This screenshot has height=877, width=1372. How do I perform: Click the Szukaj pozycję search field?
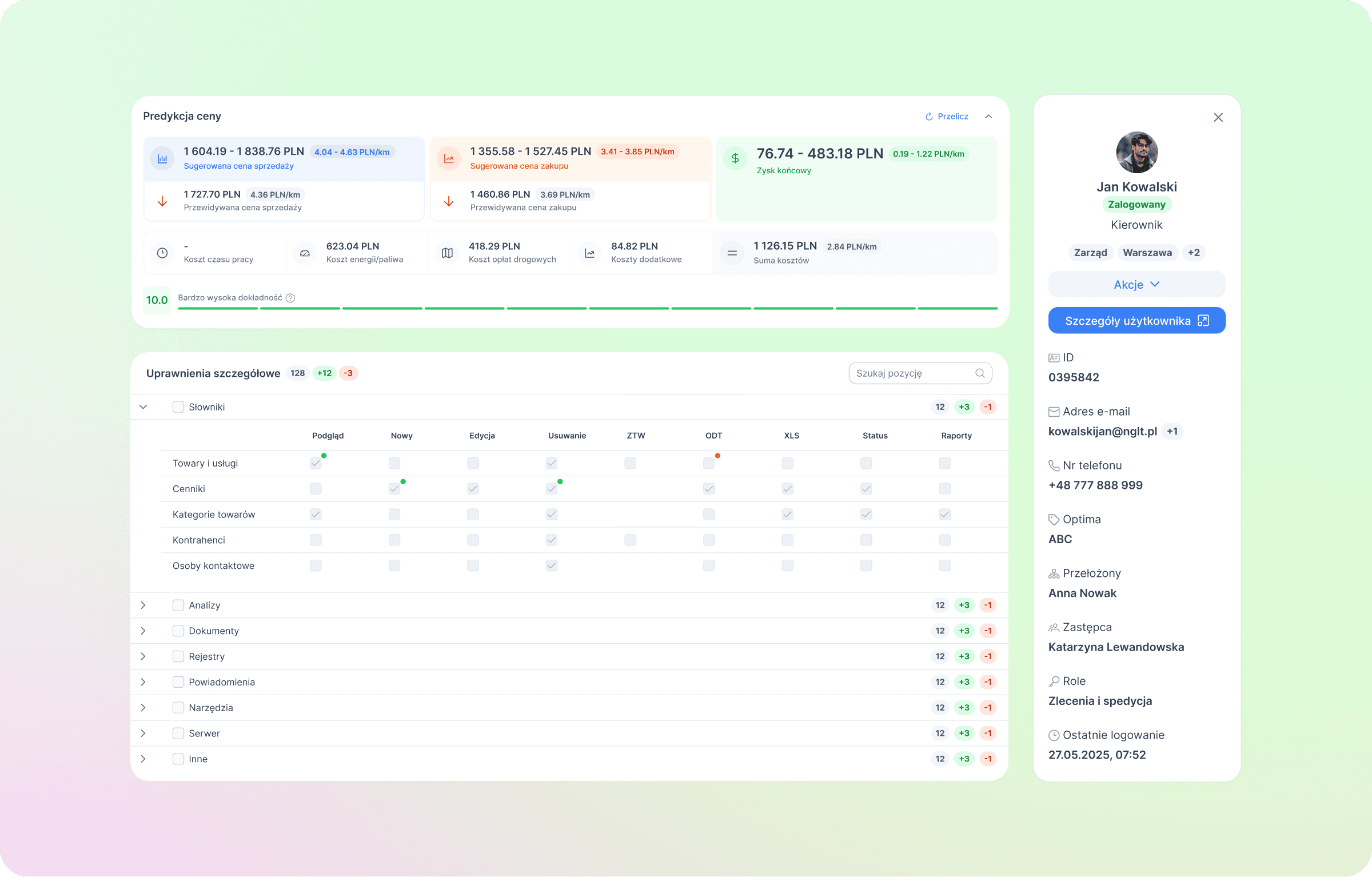912,373
